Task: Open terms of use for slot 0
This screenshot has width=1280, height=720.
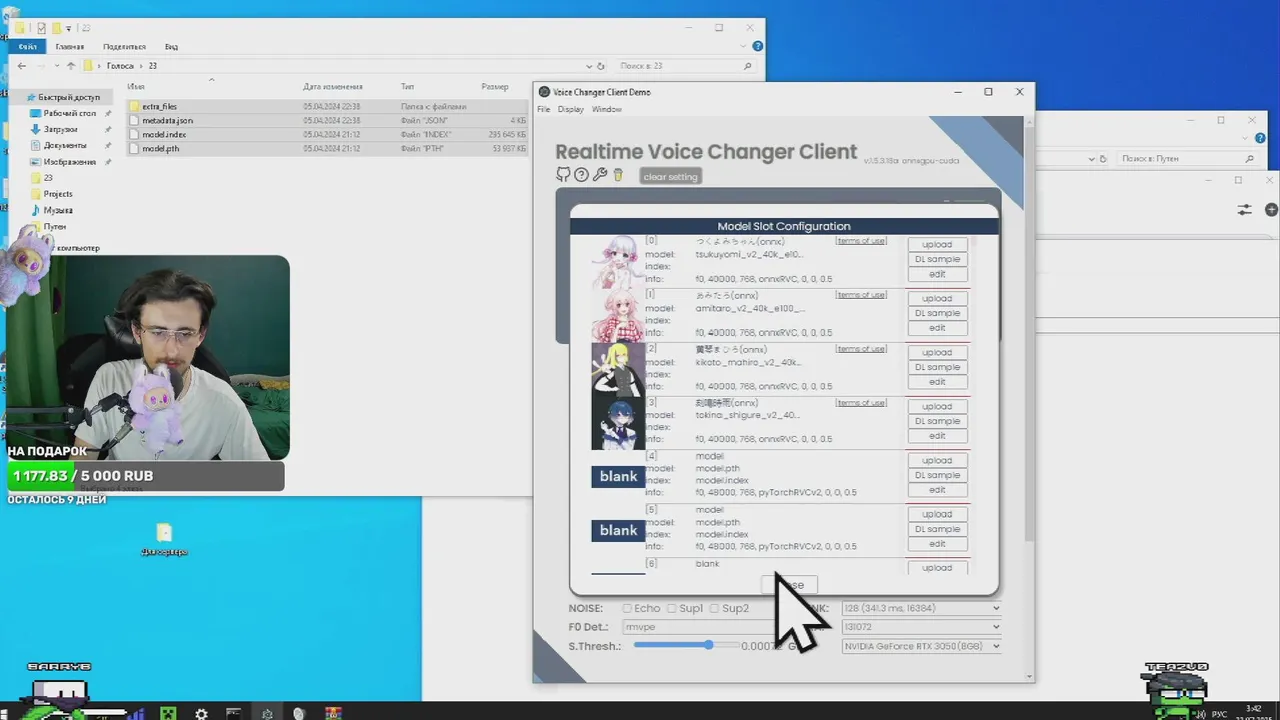Action: [x=861, y=241]
